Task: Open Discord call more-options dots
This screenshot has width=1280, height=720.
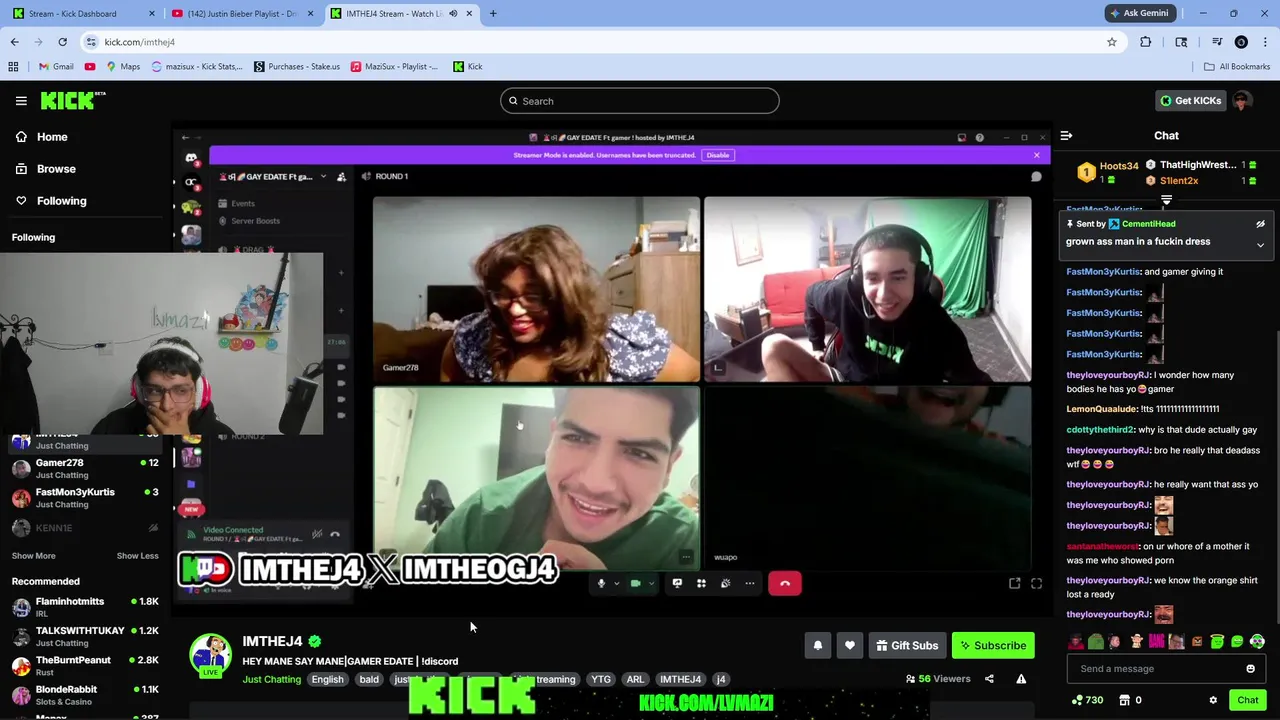Action: pos(749,583)
